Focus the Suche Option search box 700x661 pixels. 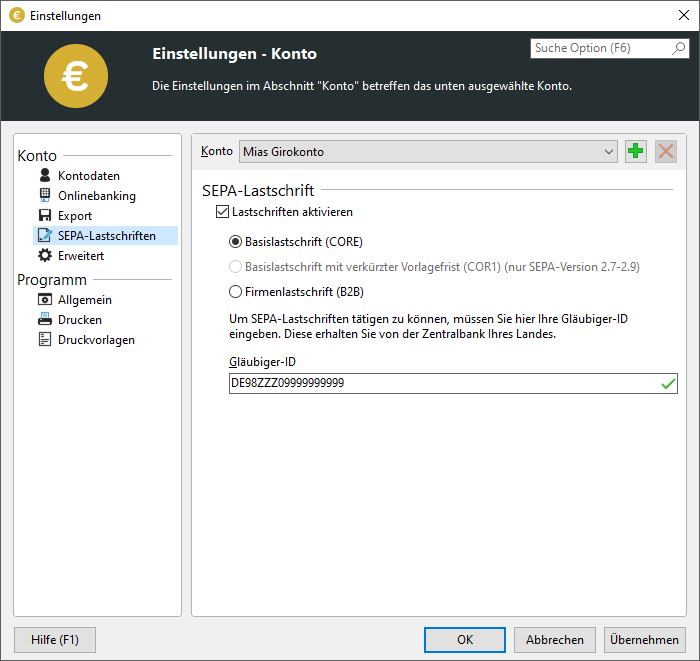point(598,48)
